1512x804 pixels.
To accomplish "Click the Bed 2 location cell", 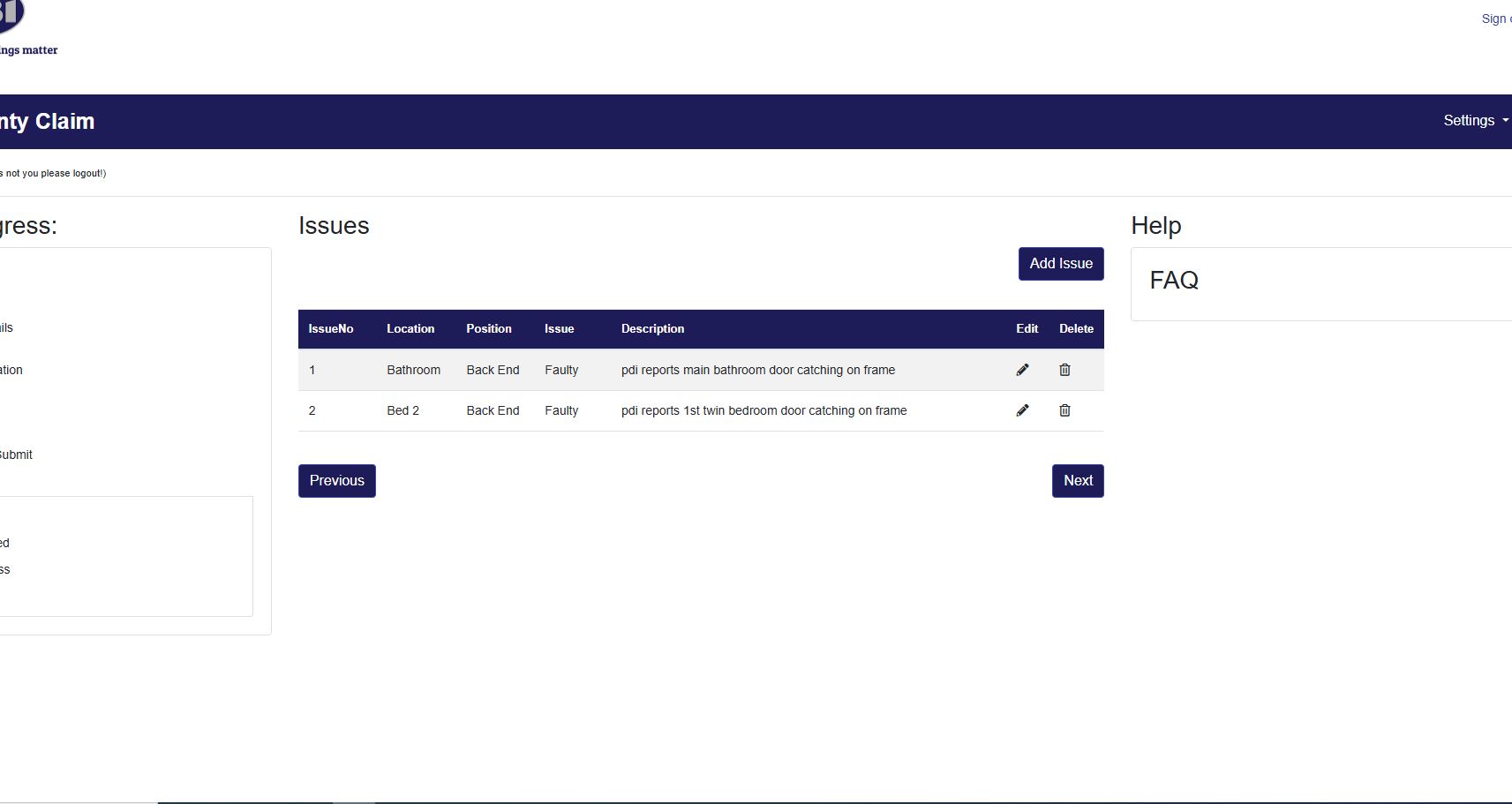I will pyautogui.click(x=402, y=410).
